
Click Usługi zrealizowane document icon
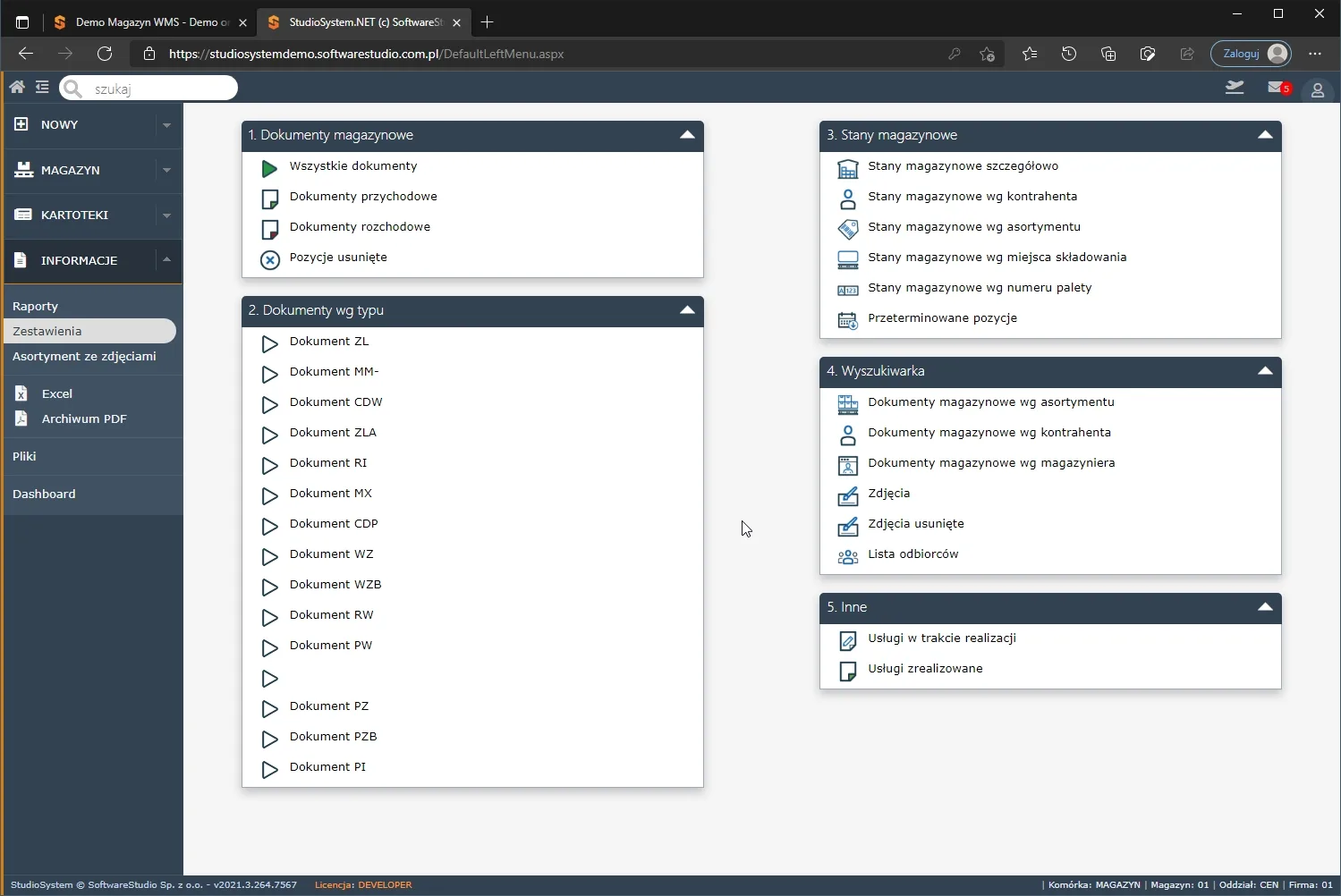[x=847, y=671]
